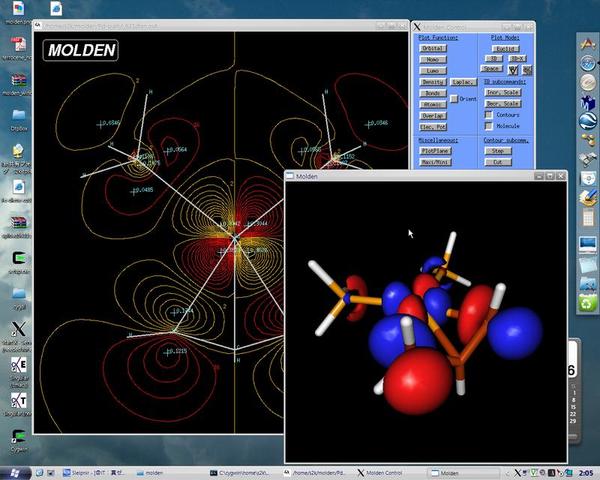Click the Space plot mode button
Image resolution: width=600 pixels, height=480 pixels.
tap(491, 69)
